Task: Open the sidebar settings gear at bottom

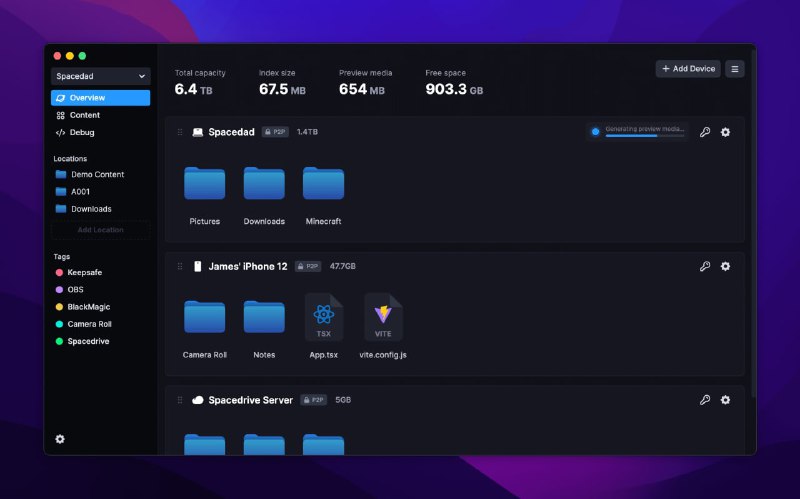Action: [60, 439]
